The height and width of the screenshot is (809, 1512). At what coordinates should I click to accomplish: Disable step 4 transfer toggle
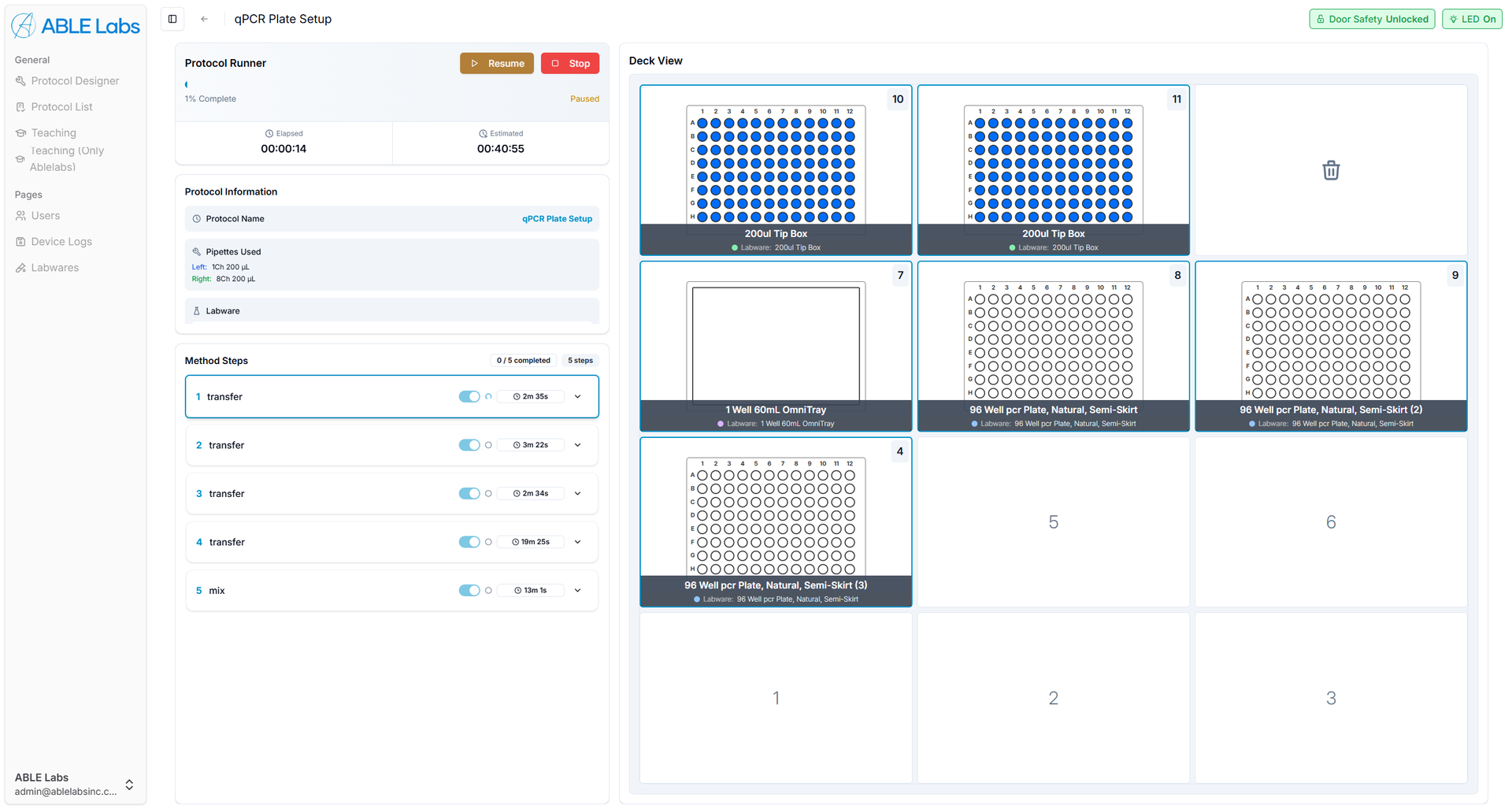[x=469, y=542]
